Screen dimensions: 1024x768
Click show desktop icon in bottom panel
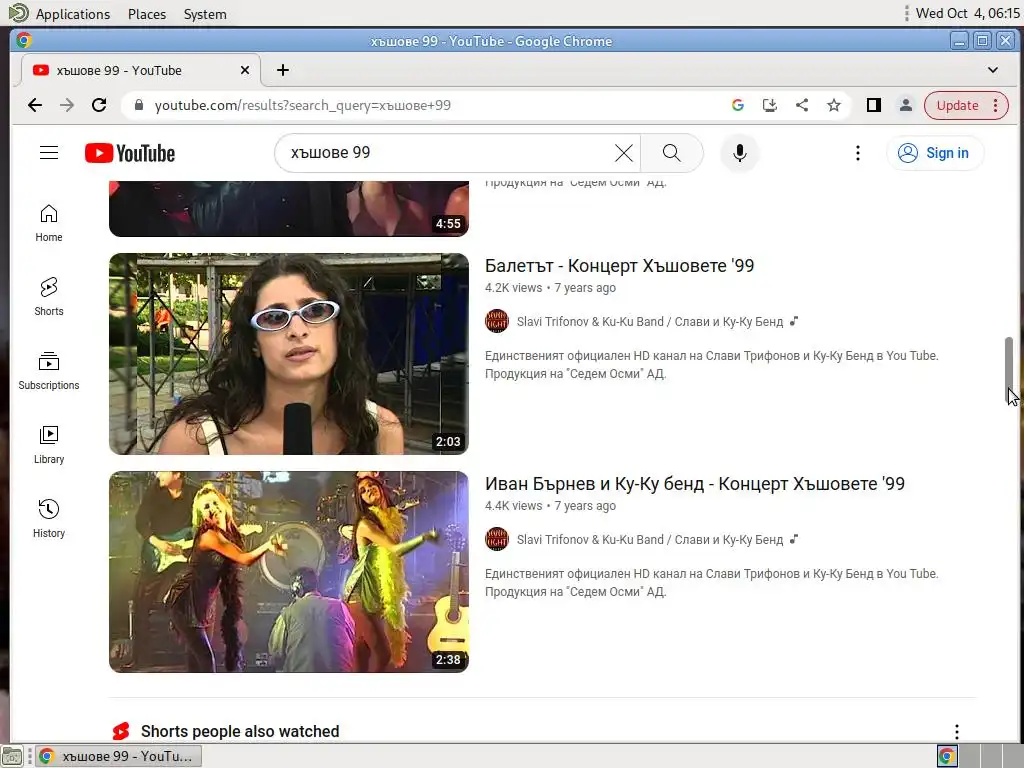pyautogui.click(x=12, y=756)
